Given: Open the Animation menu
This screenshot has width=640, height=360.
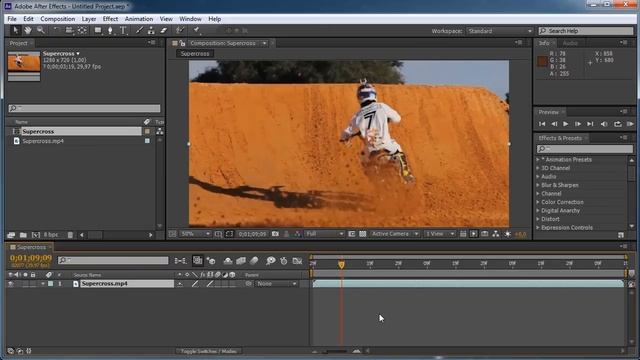Looking at the screenshot, I should click(139, 19).
